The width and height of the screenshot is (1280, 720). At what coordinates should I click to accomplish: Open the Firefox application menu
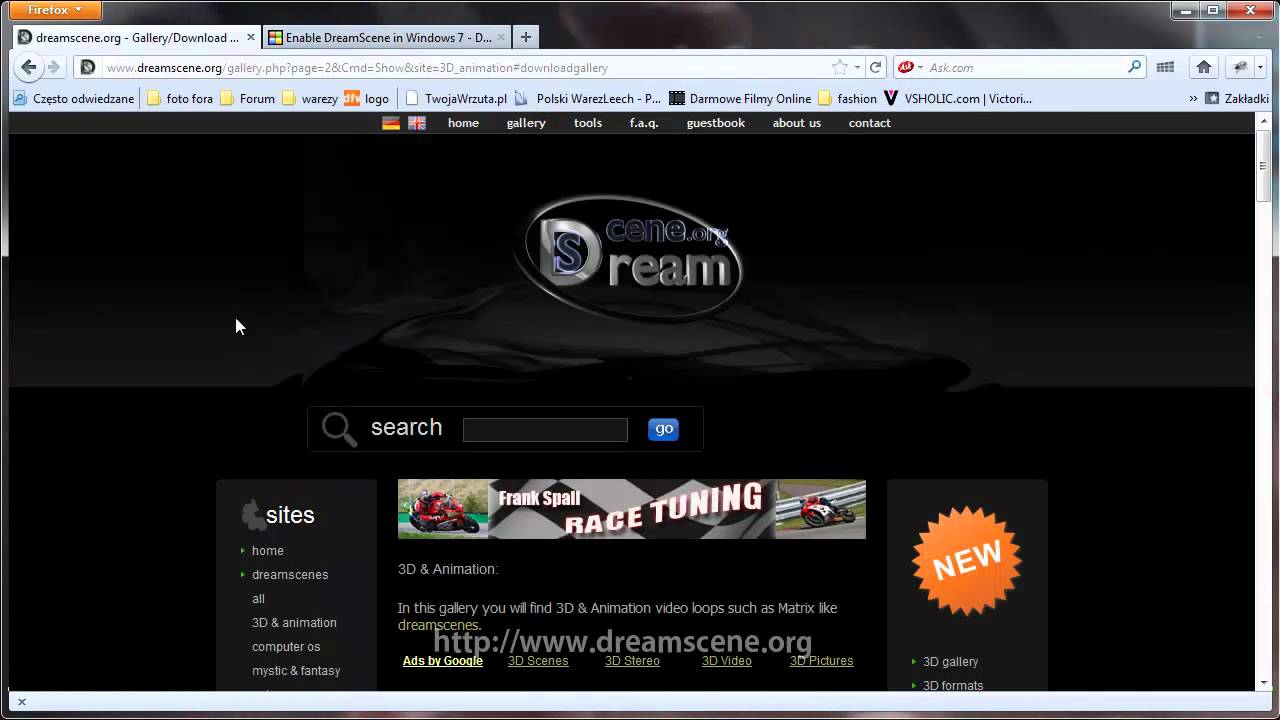click(55, 10)
